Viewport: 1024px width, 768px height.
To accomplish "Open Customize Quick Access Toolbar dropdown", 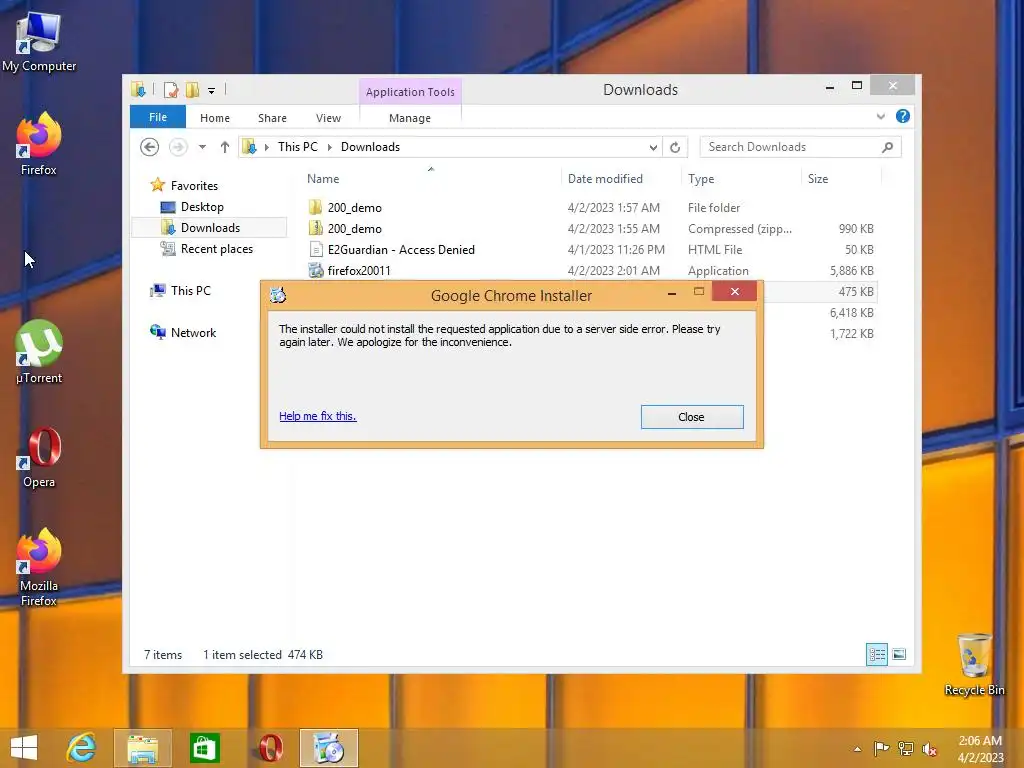I will click(x=212, y=91).
